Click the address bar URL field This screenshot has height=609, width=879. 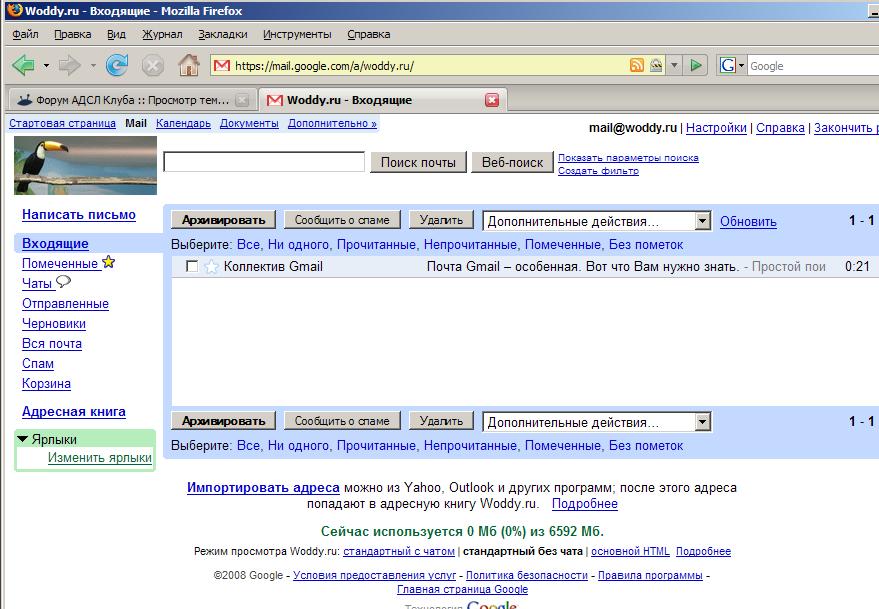(431, 66)
